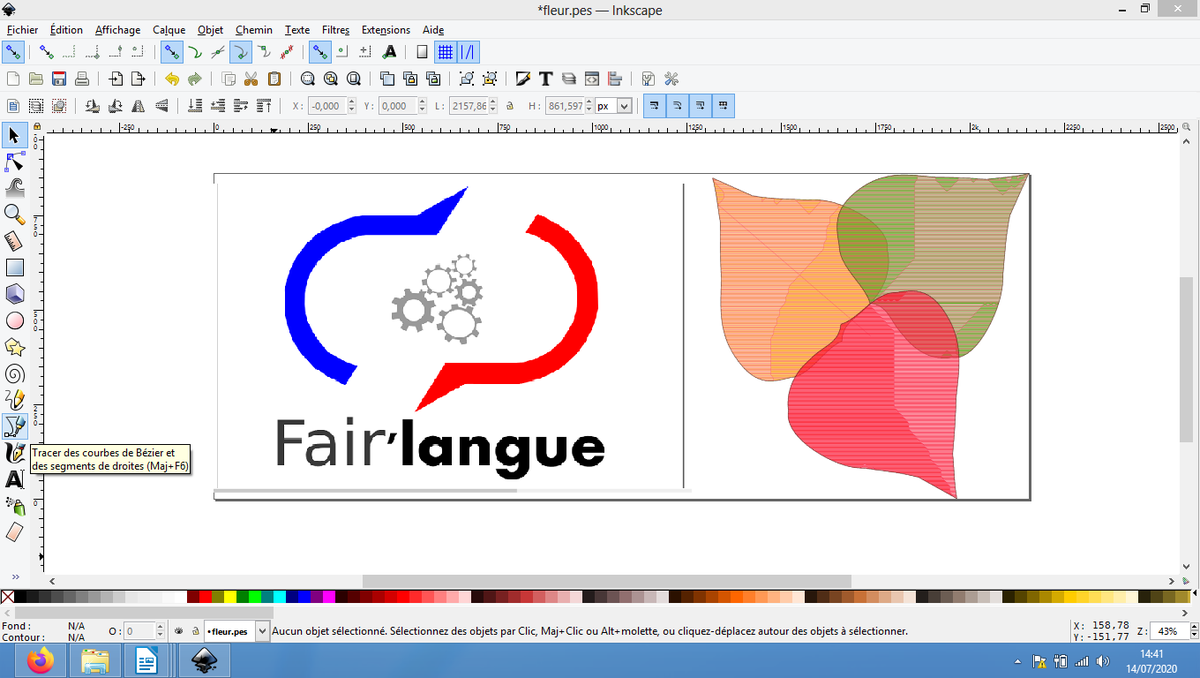Viewport: 1200px width, 678px height.
Task: Open Text and Font dialog icon
Action: 546,79
